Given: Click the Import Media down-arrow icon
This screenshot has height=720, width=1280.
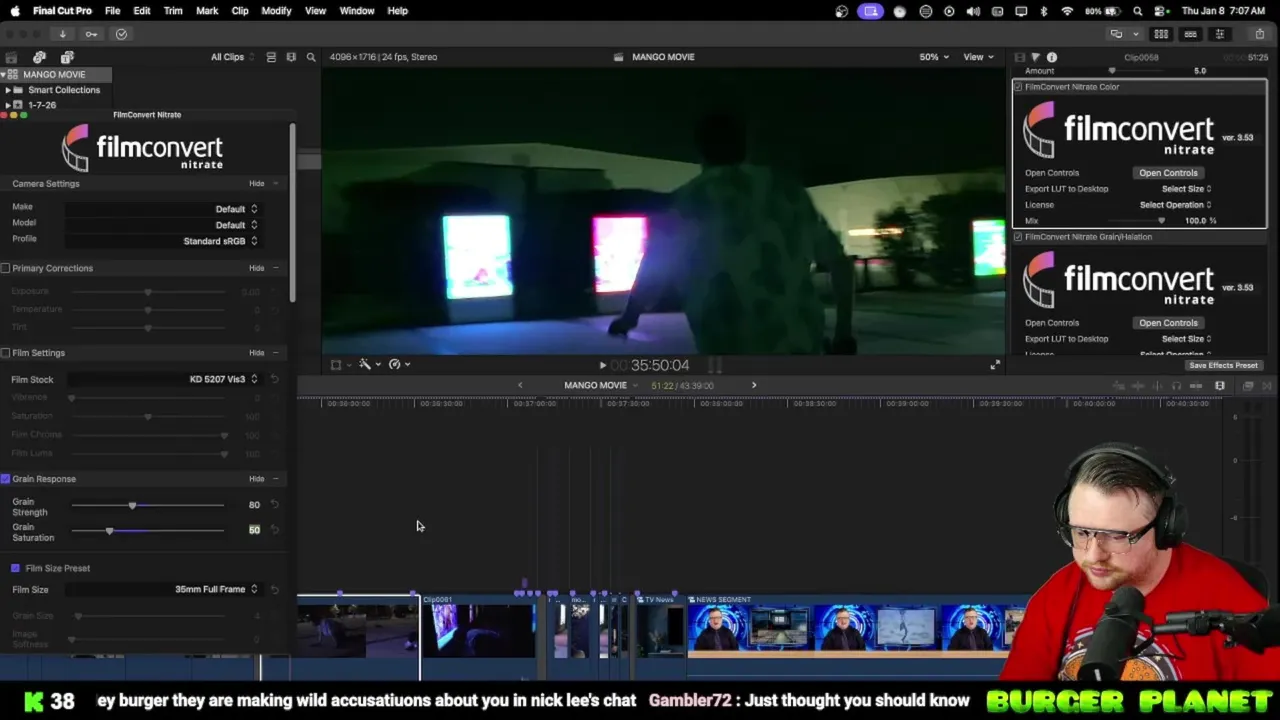Looking at the screenshot, I should tap(62, 34).
